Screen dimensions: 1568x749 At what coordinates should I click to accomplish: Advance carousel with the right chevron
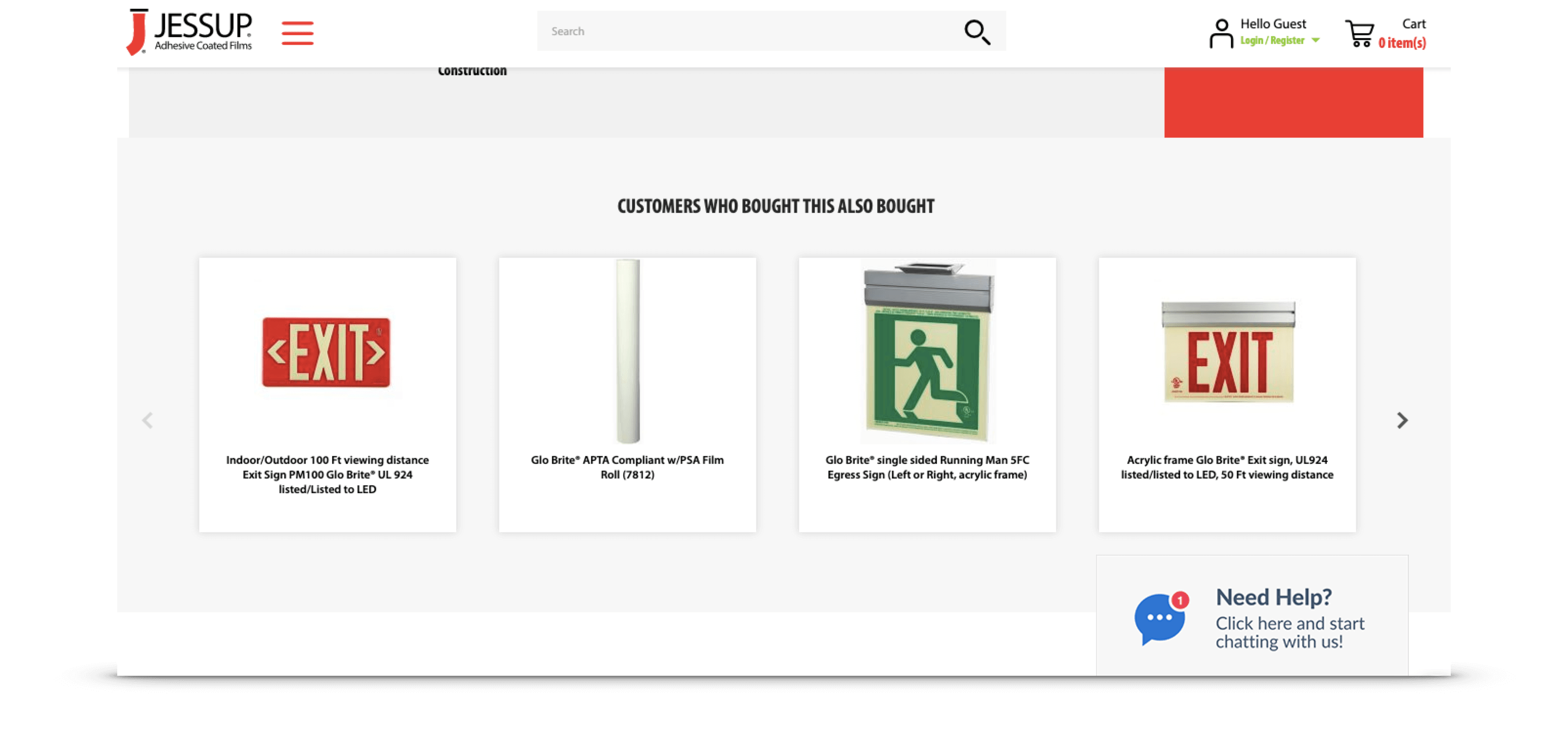point(1402,420)
